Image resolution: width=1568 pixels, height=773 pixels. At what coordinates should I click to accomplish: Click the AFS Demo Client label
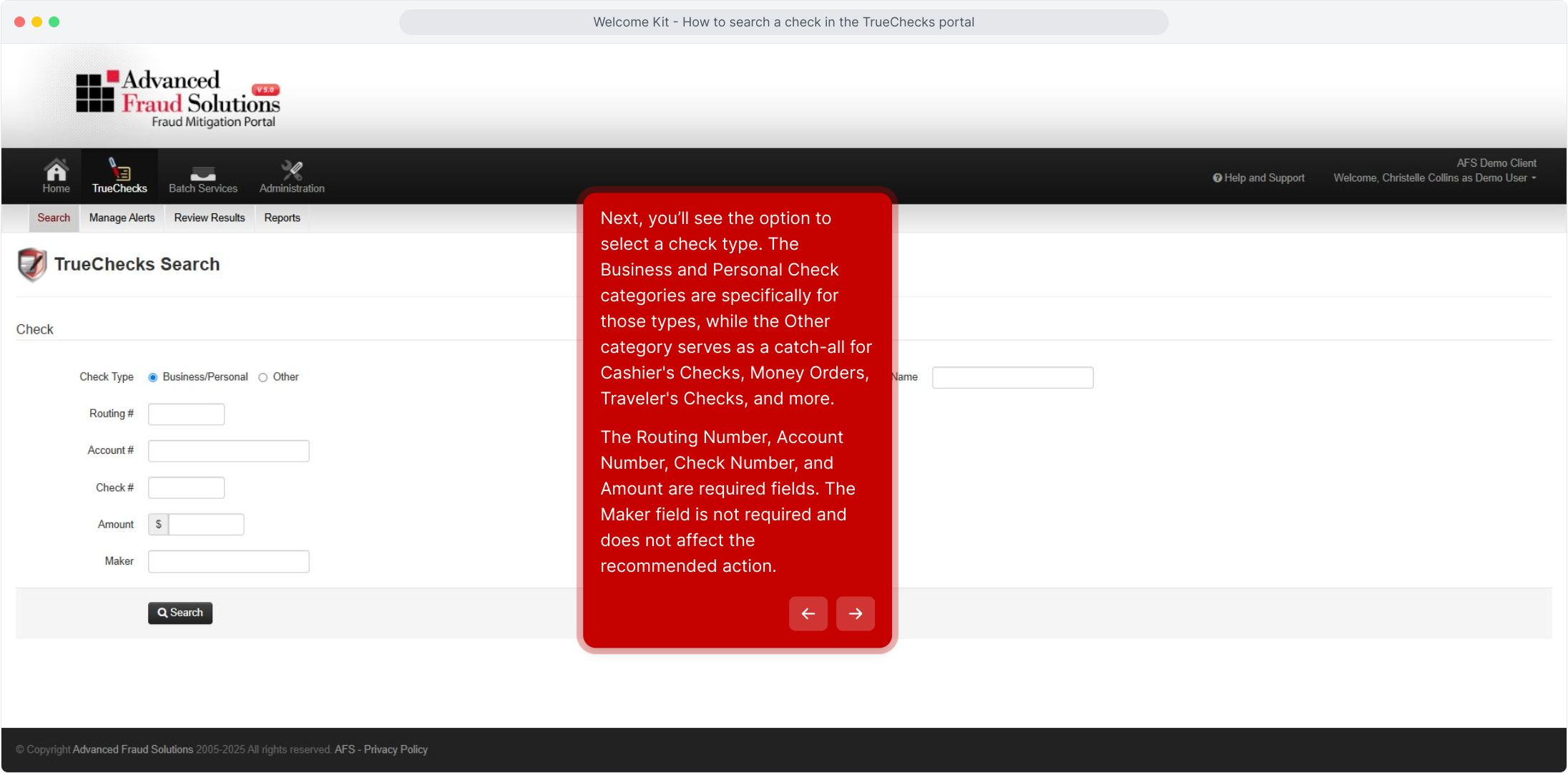[x=1496, y=163]
